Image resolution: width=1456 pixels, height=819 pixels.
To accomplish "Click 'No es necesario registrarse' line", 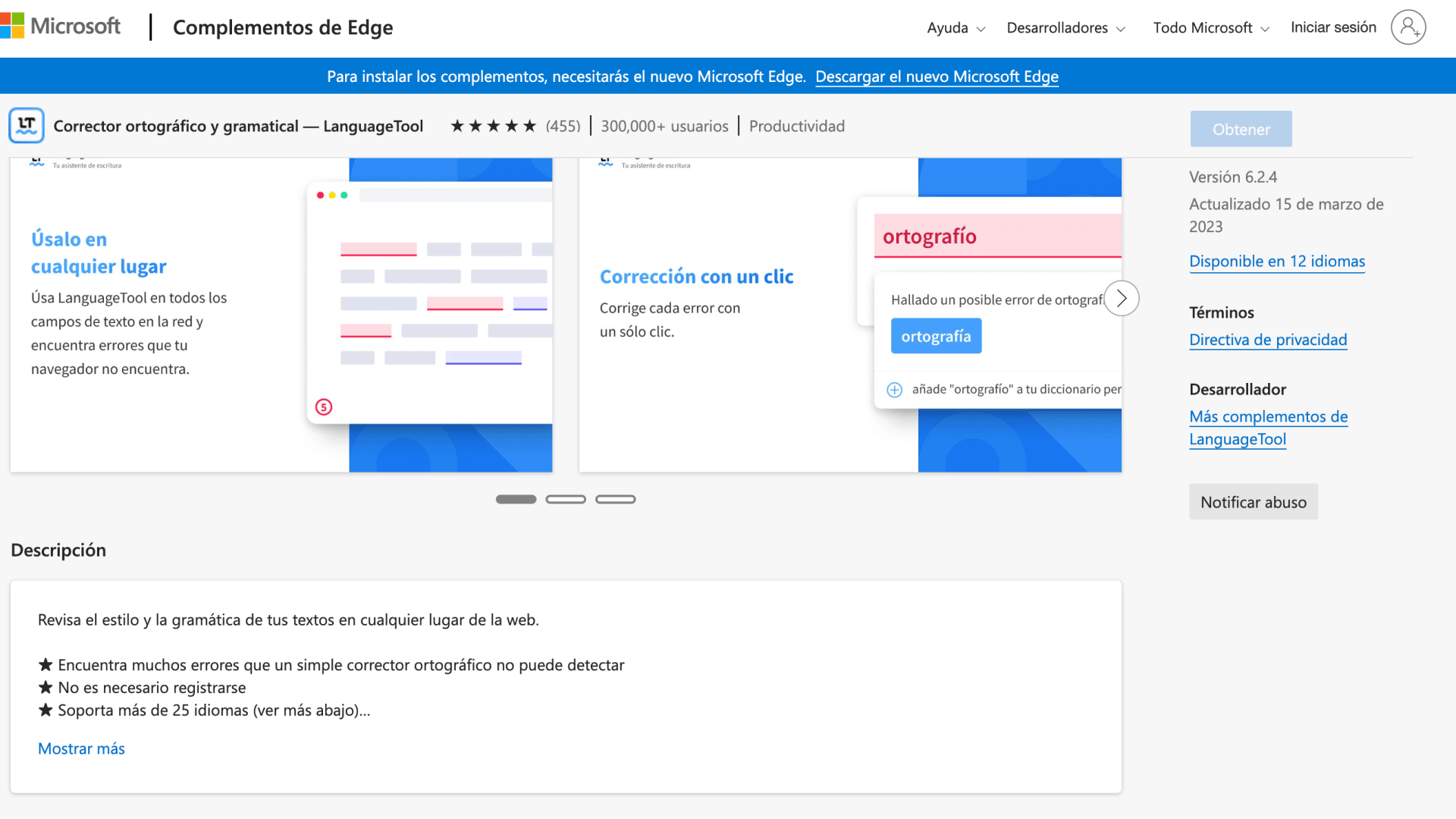I will [152, 688].
